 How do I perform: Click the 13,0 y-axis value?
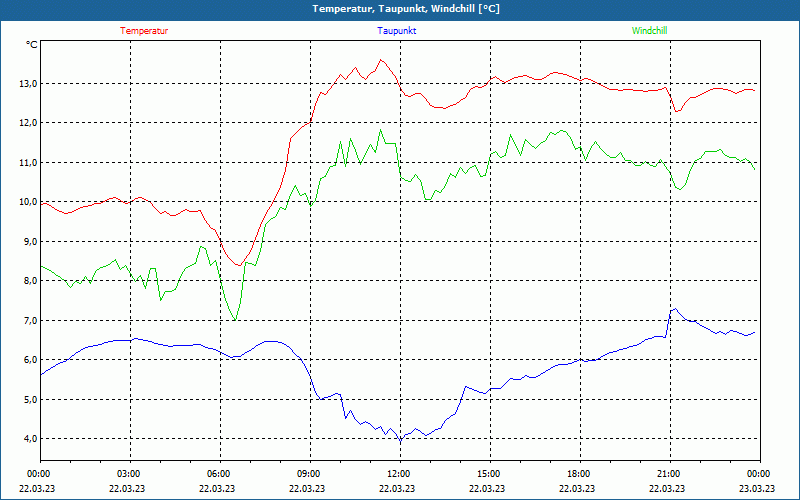tap(28, 84)
